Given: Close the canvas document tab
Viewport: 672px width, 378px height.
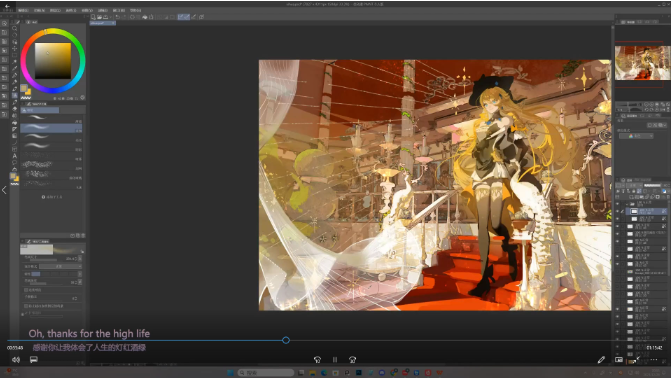Looking at the screenshot, I should (113, 23).
